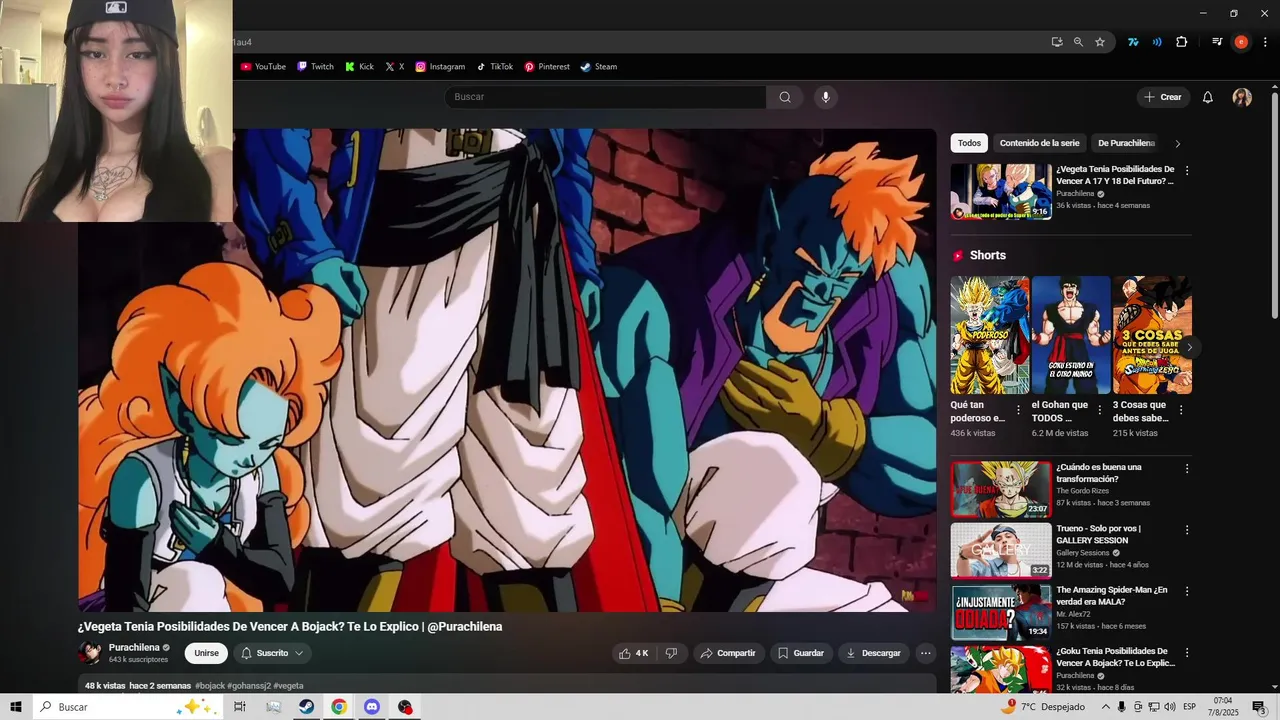Start voice search with microphone icon
This screenshot has height=720, width=1280.
[x=825, y=97]
